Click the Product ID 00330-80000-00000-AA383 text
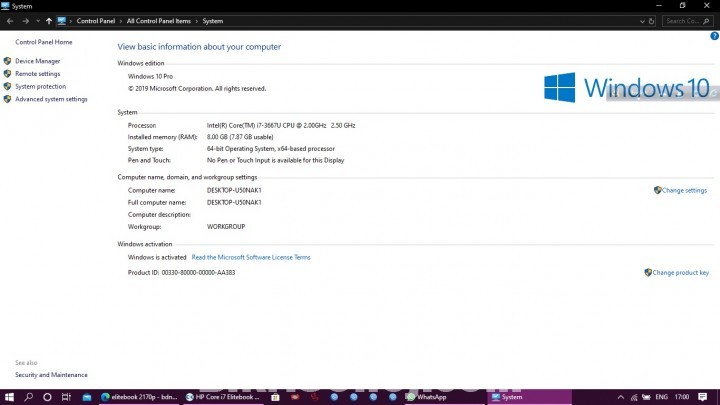 pos(181,273)
